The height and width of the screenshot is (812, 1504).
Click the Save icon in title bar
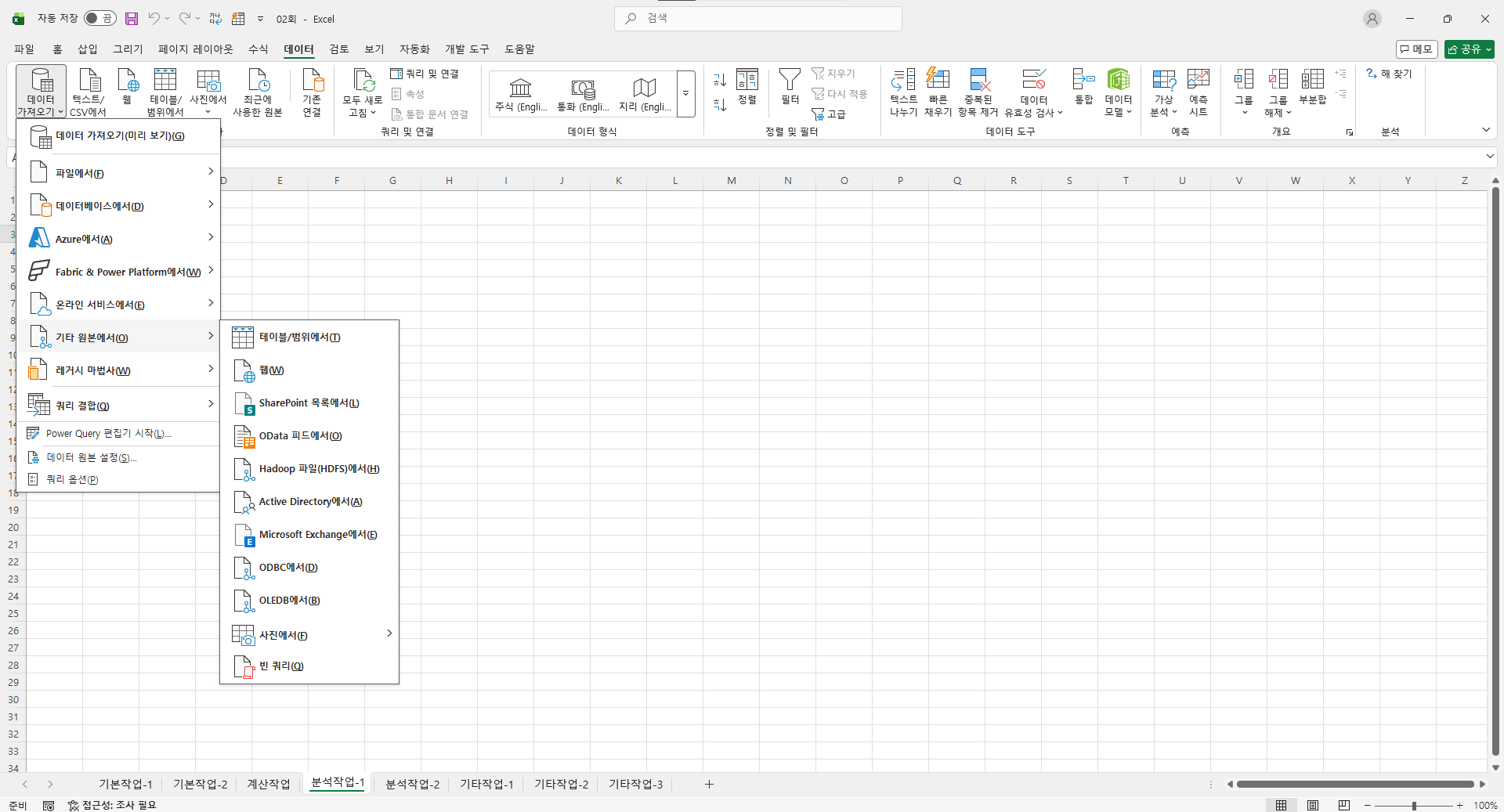132,19
